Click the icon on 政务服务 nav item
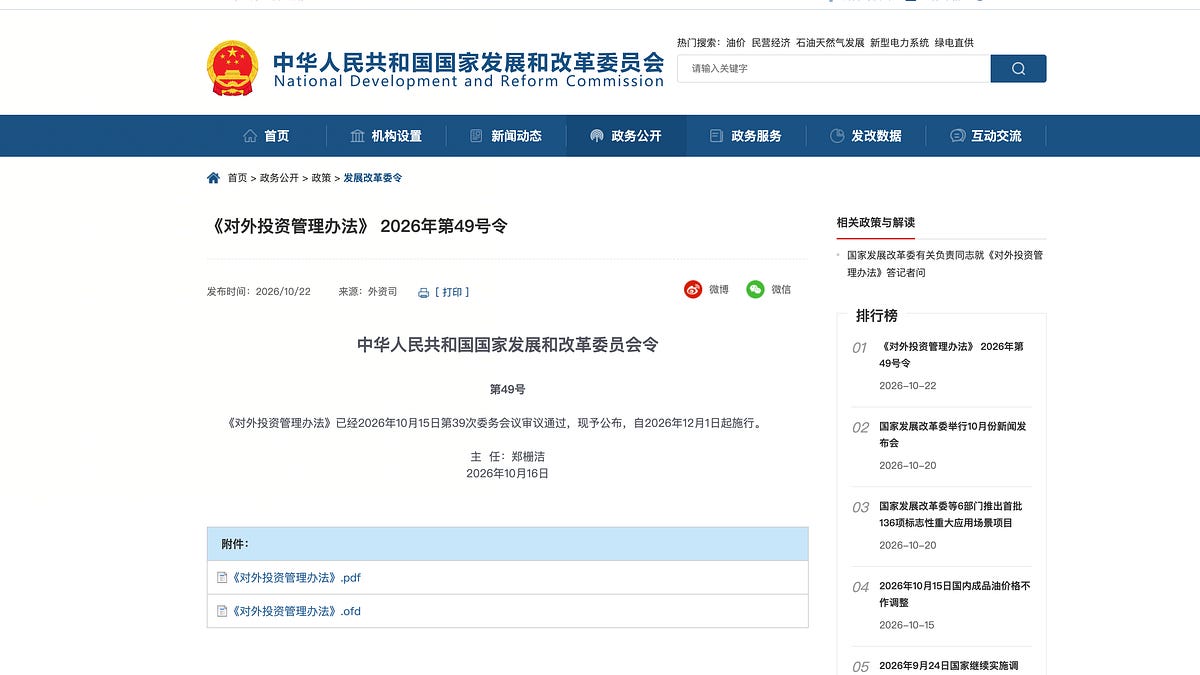The image size is (1200, 675). coord(716,136)
